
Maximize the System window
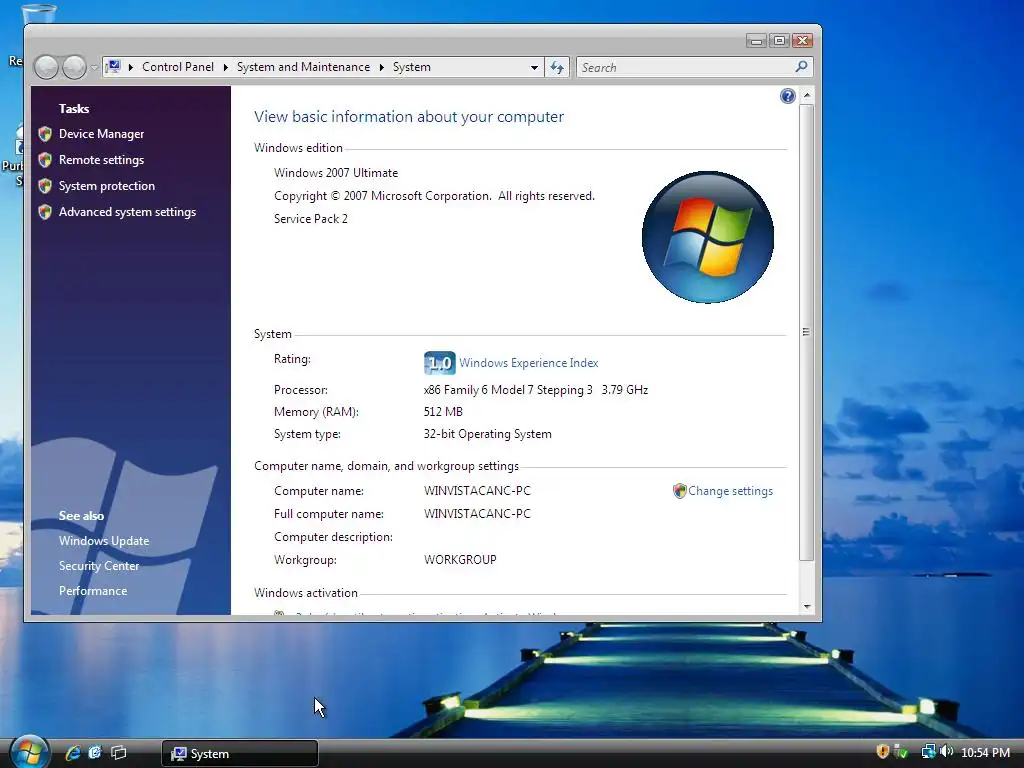pyautogui.click(x=779, y=41)
